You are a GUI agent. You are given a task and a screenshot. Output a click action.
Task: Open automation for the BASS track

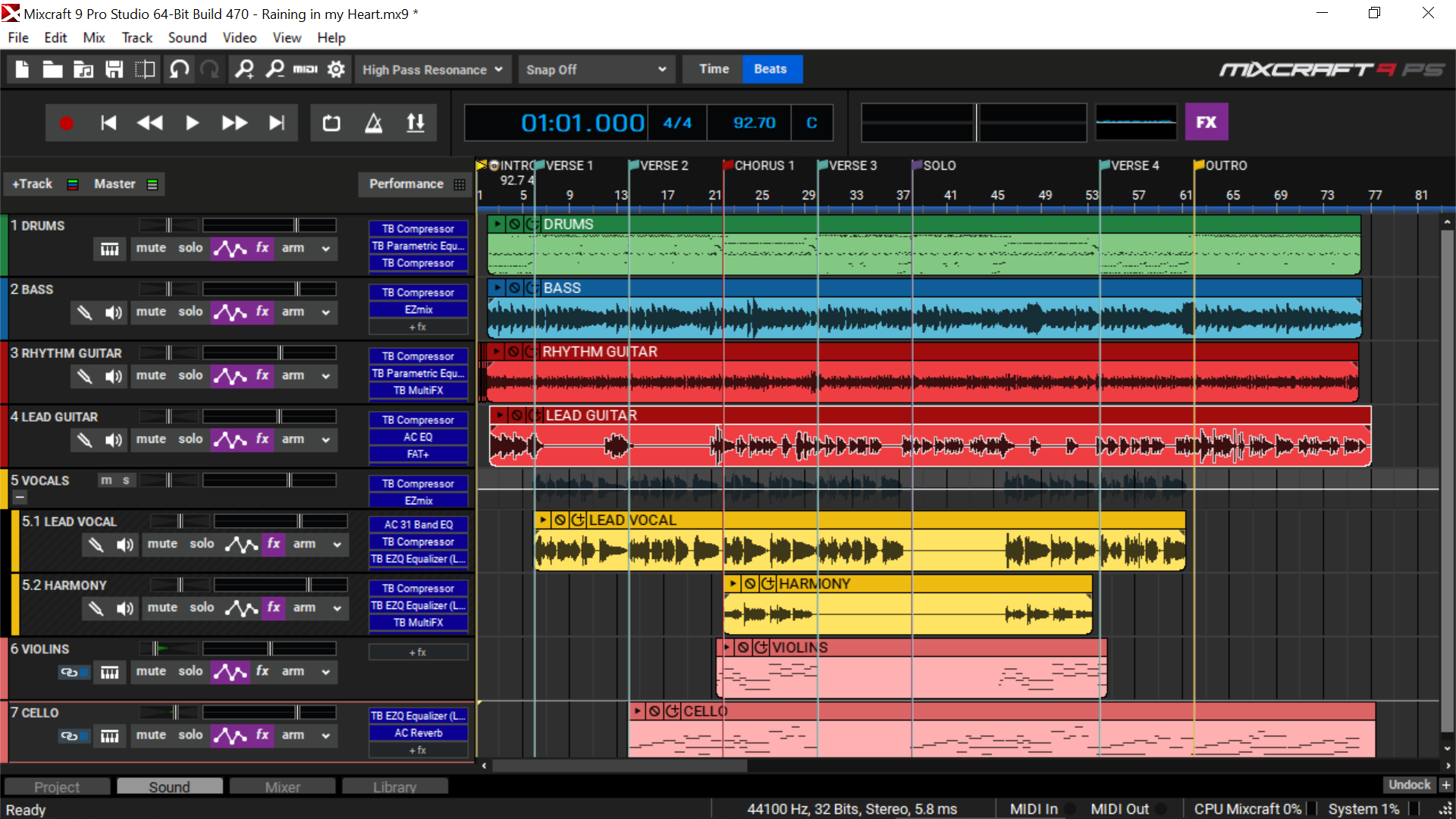(231, 312)
